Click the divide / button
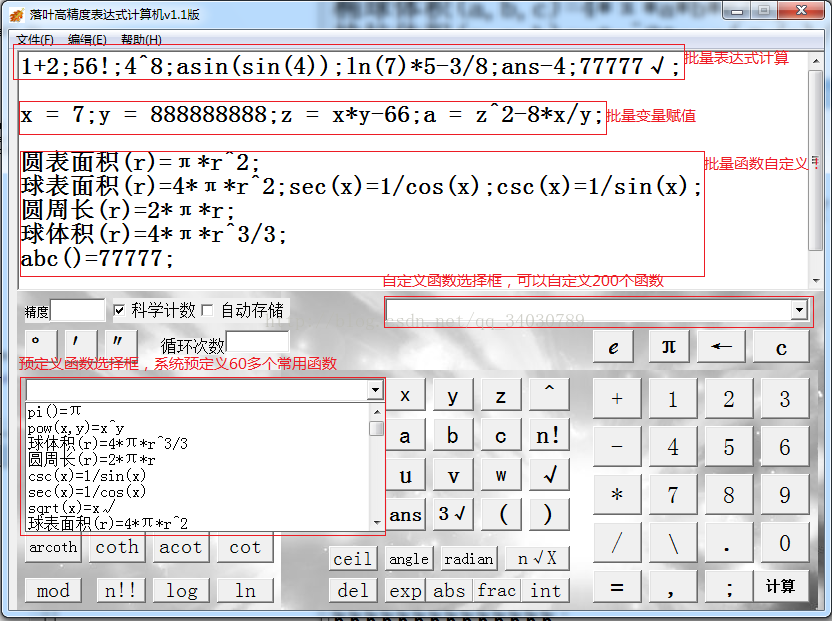The width and height of the screenshot is (832, 621). pyautogui.click(x=617, y=542)
